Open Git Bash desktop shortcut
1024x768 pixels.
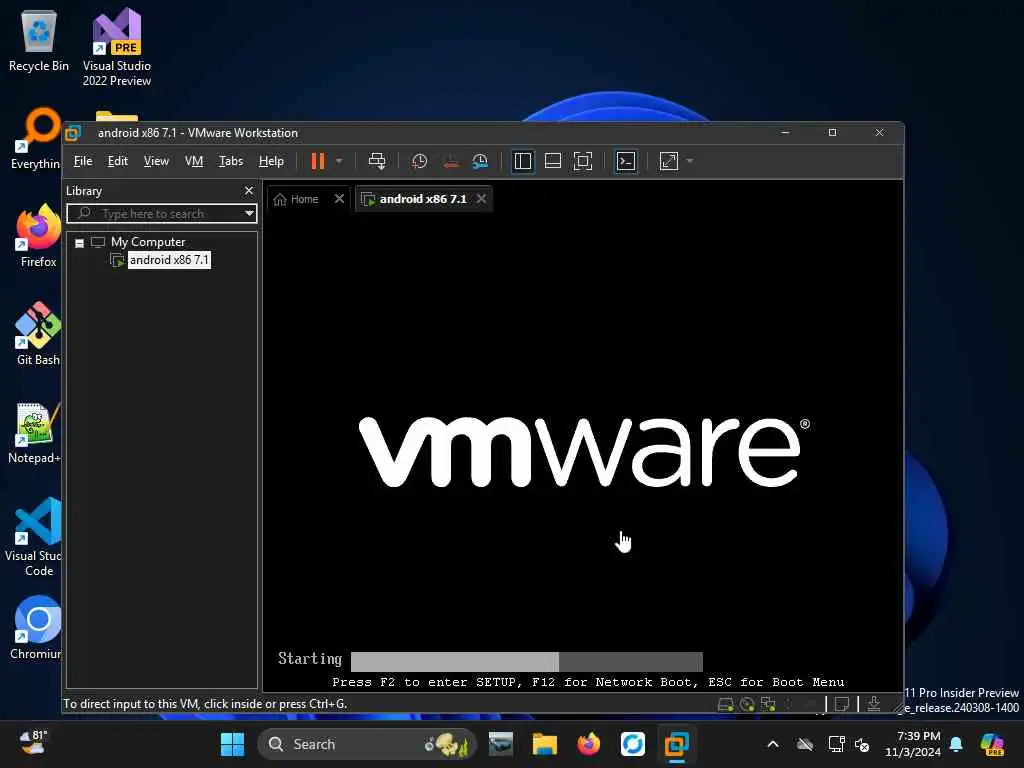click(x=38, y=334)
